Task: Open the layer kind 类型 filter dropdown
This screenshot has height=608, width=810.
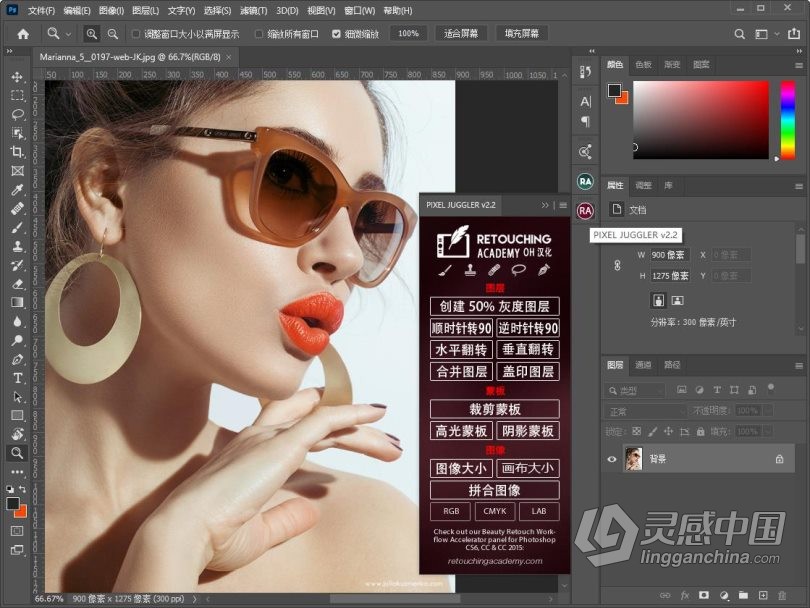Action: pyautogui.click(x=634, y=391)
